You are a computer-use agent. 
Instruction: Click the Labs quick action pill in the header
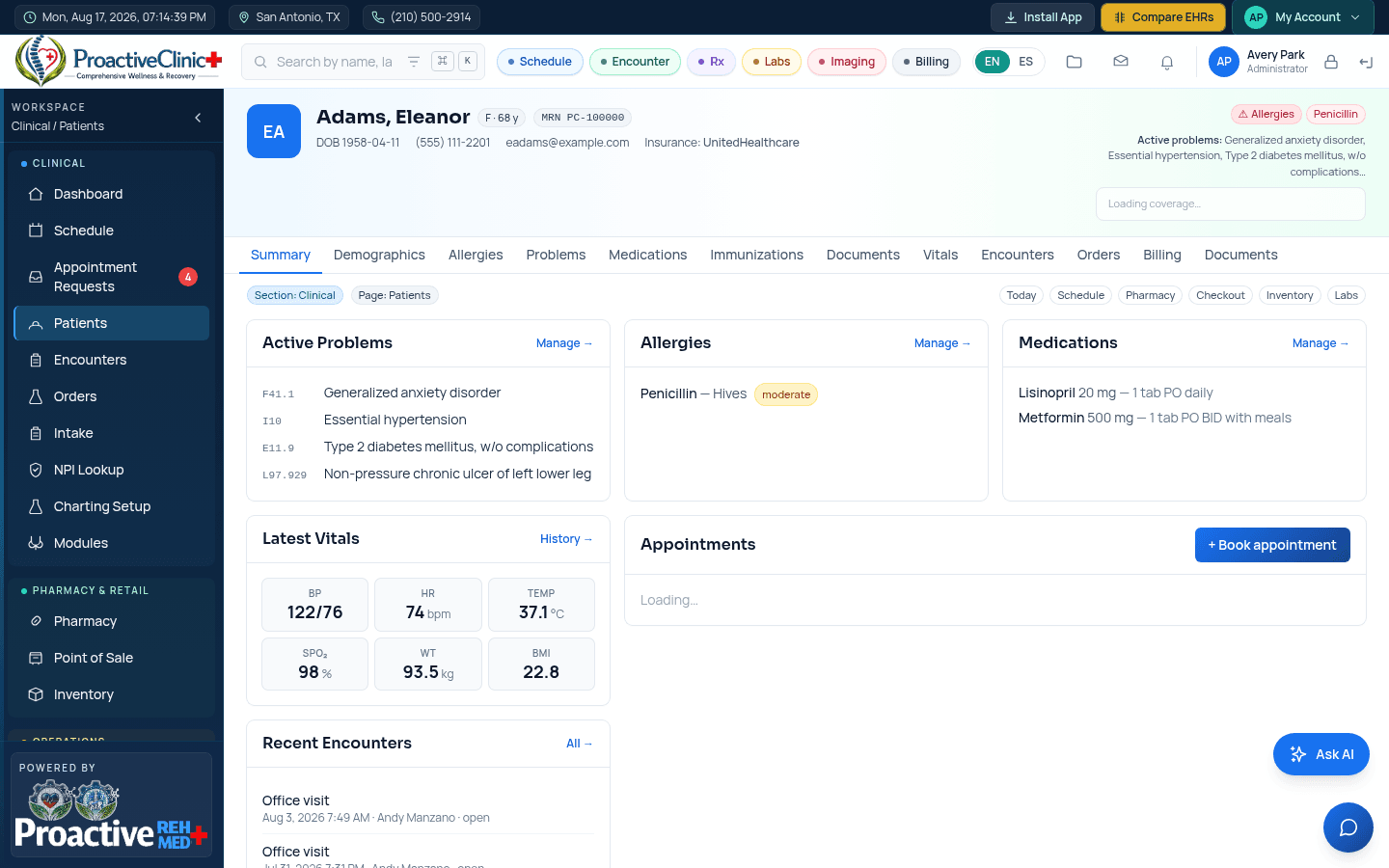pyautogui.click(x=772, y=62)
